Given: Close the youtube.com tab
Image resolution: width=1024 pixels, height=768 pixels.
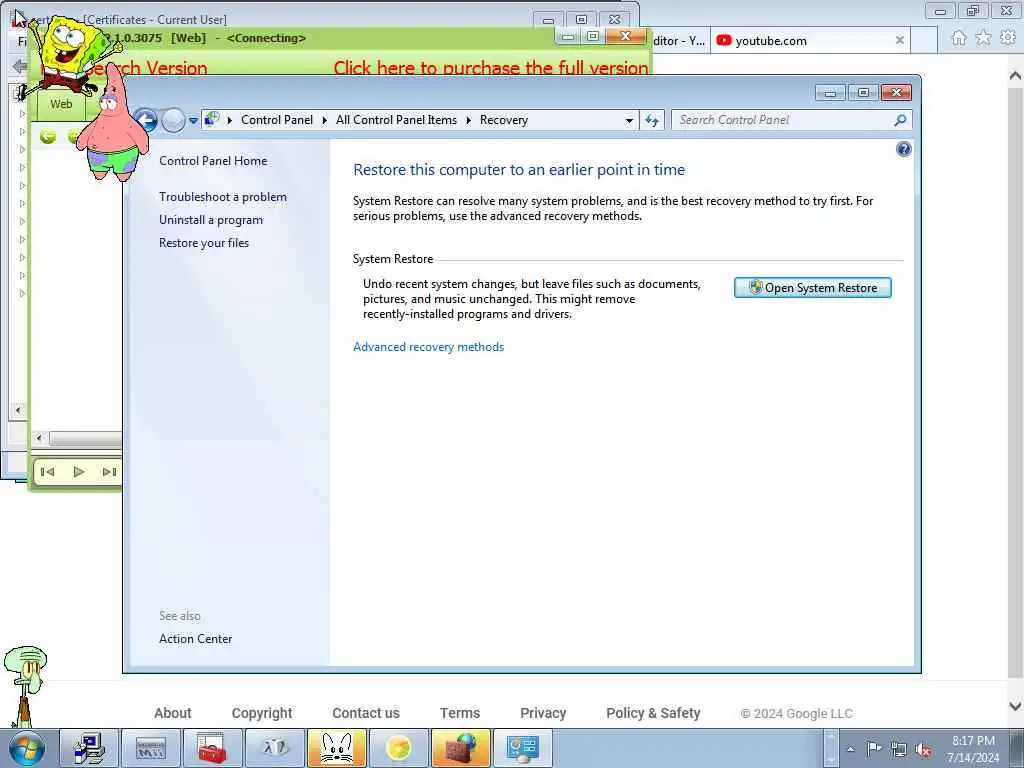Looking at the screenshot, I should click(900, 40).
